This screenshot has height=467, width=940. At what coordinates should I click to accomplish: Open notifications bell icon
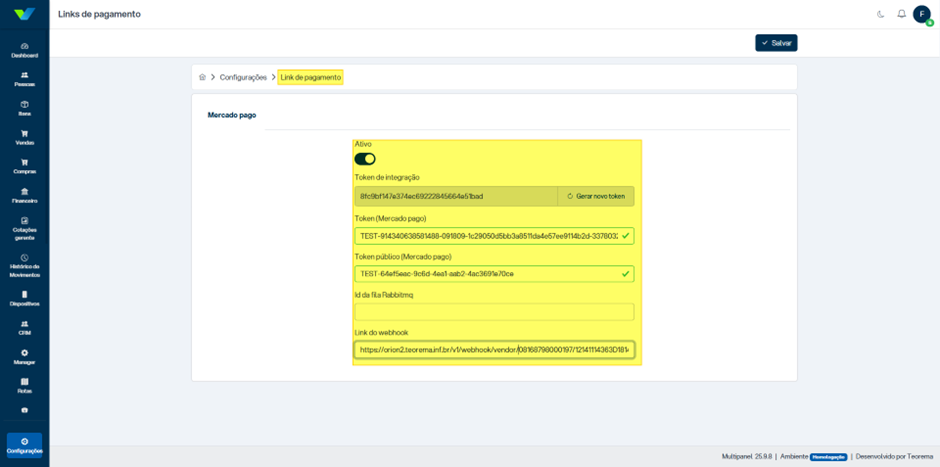click(901, 14)
